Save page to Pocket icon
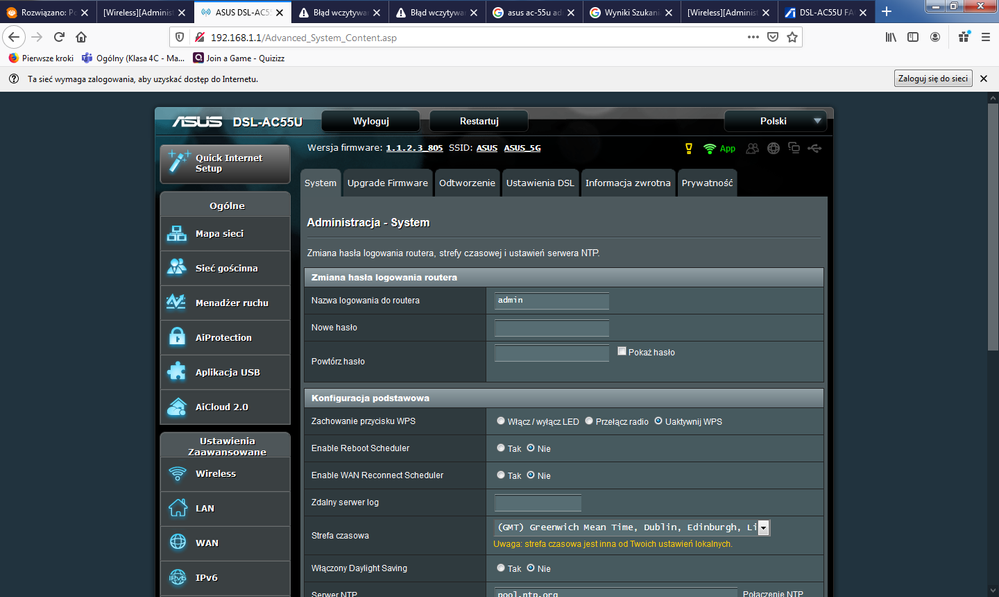 point(773,37)
